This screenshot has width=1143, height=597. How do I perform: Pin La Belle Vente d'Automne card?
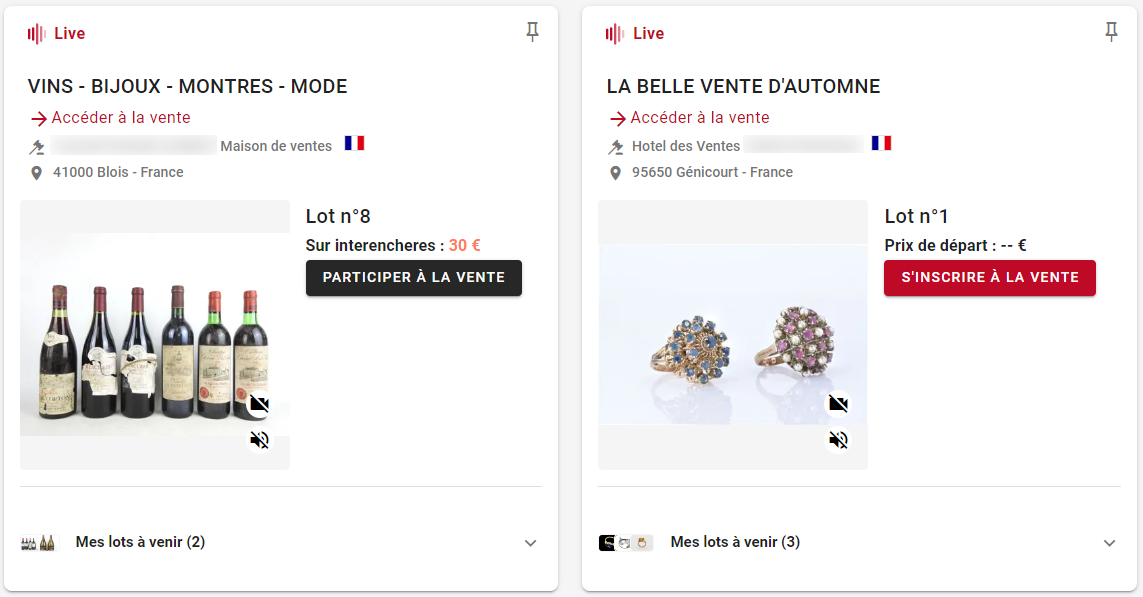point(1111,32)
